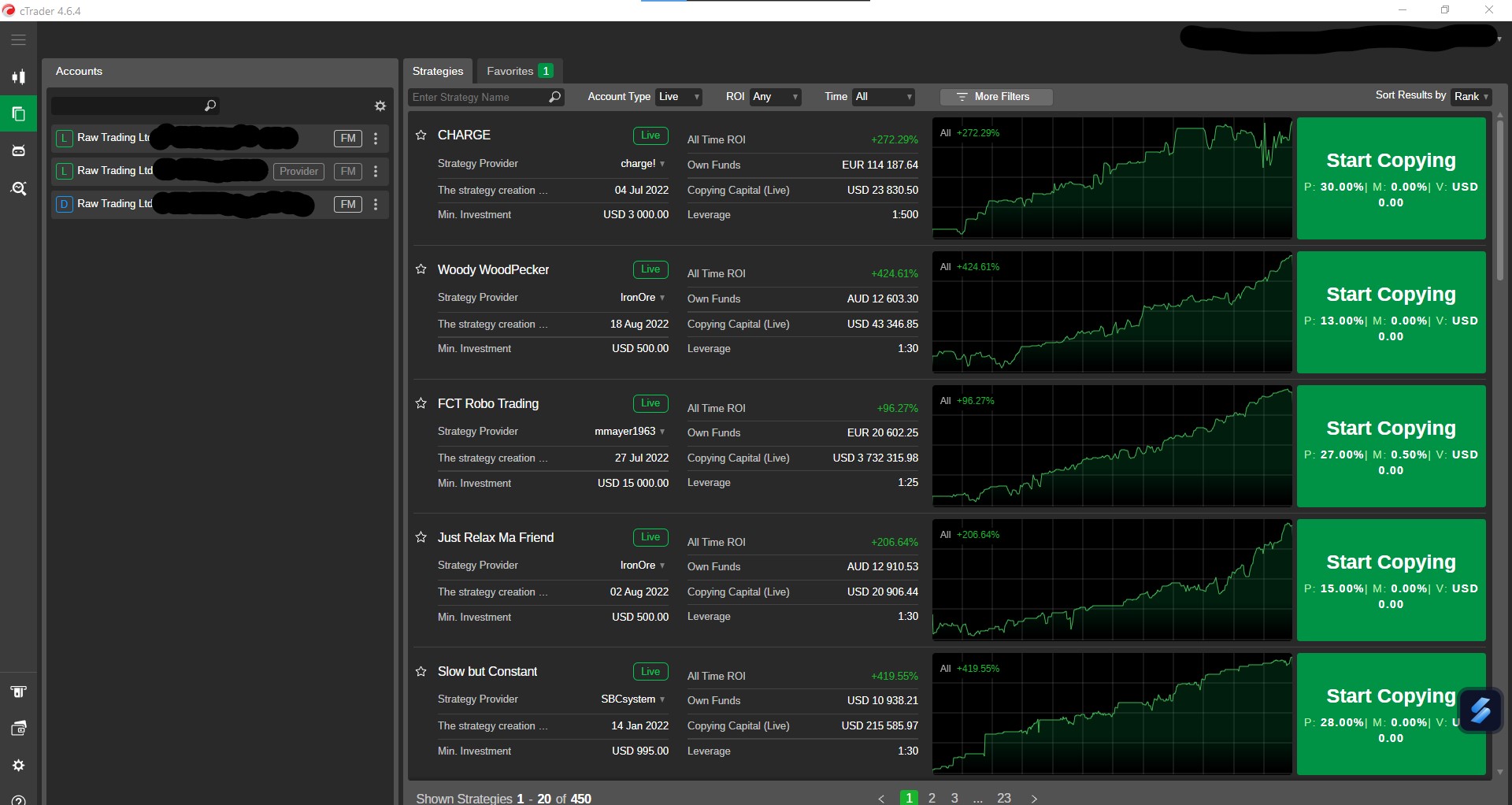Open the Automate robot icon in the sidebar
Screen dimensions: 1512x805
click(x=18, y=150)
